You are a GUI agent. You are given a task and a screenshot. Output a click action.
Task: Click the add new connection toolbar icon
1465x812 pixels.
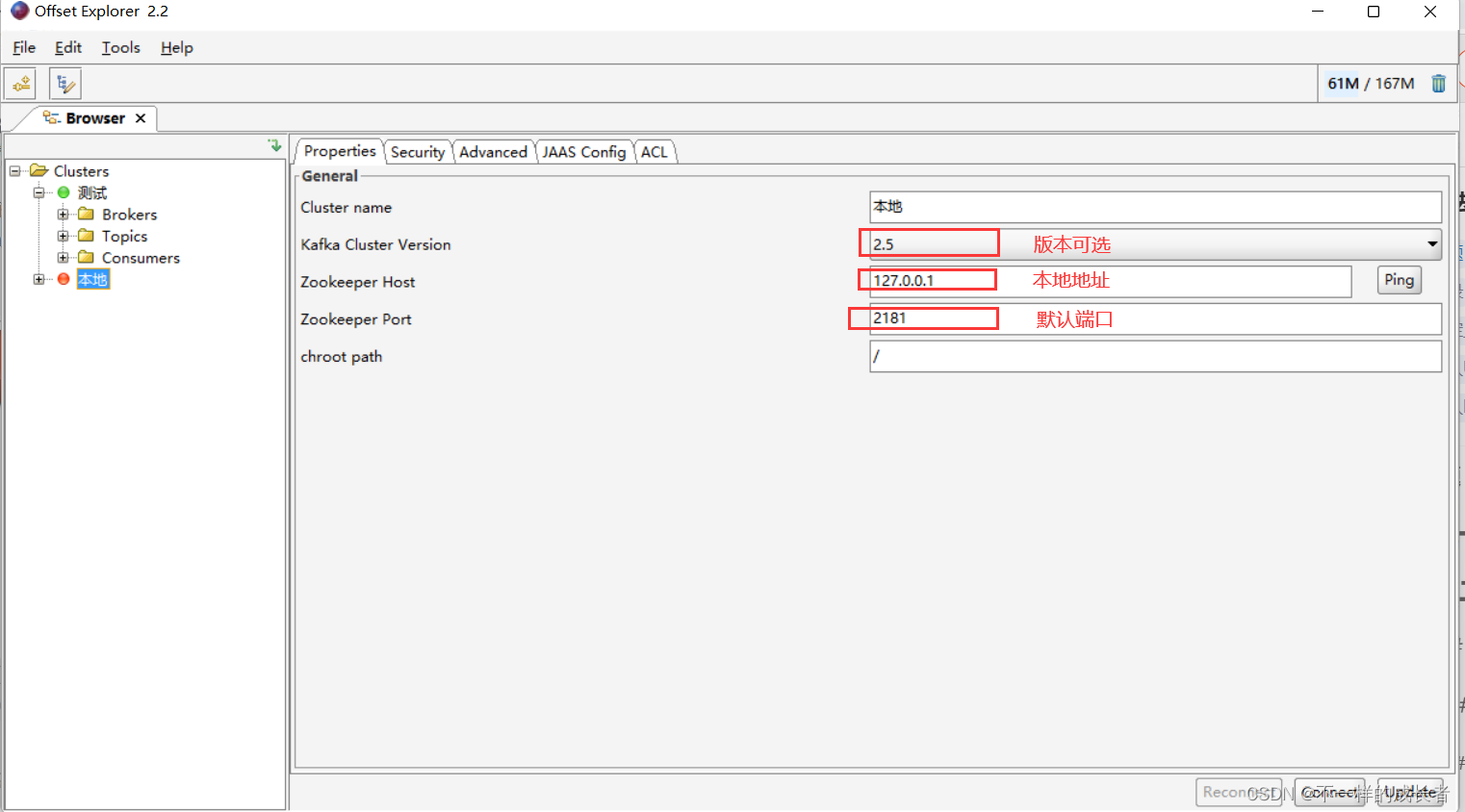pos(20,83)
